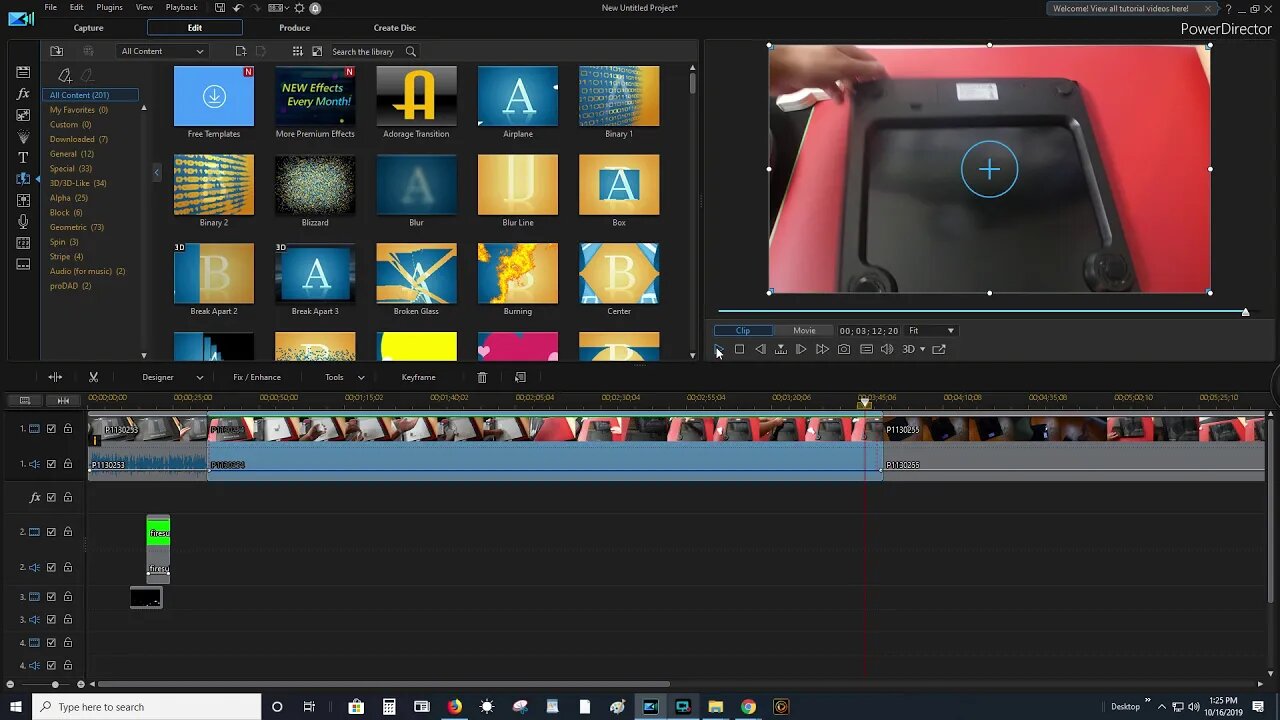Click the preview quality/display options icon
The height and width of the screenshot is (720, 1280).
866,349
